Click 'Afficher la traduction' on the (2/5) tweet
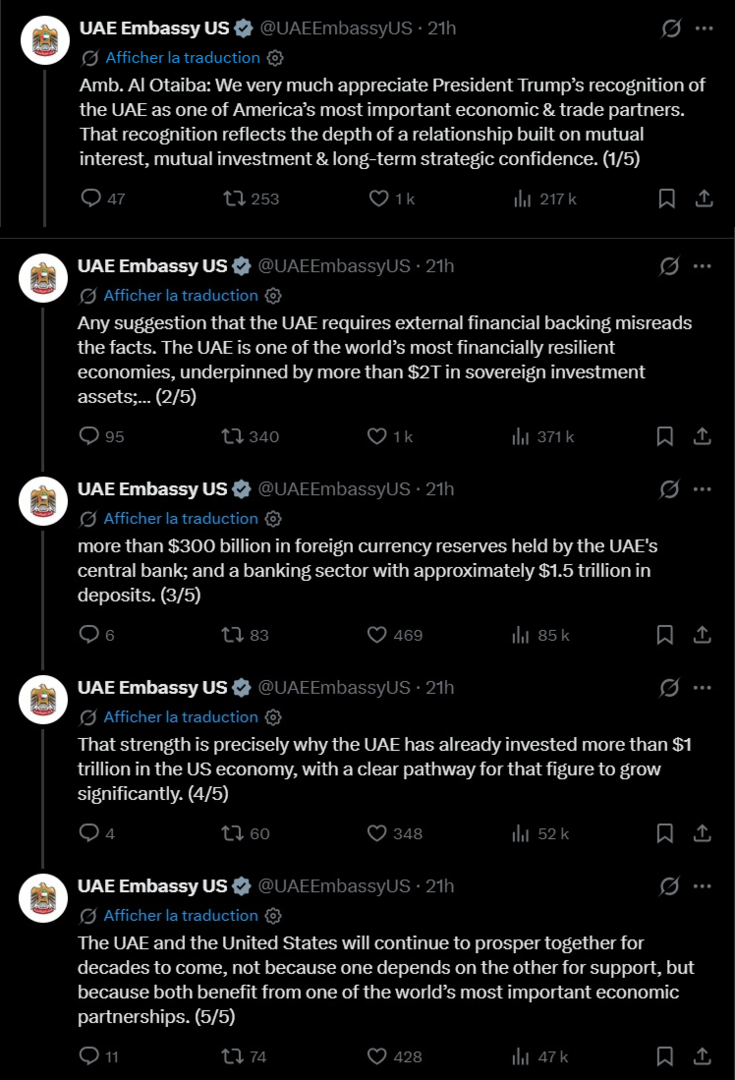This screenshot has height=1080, width=735. tap(180, 295)
